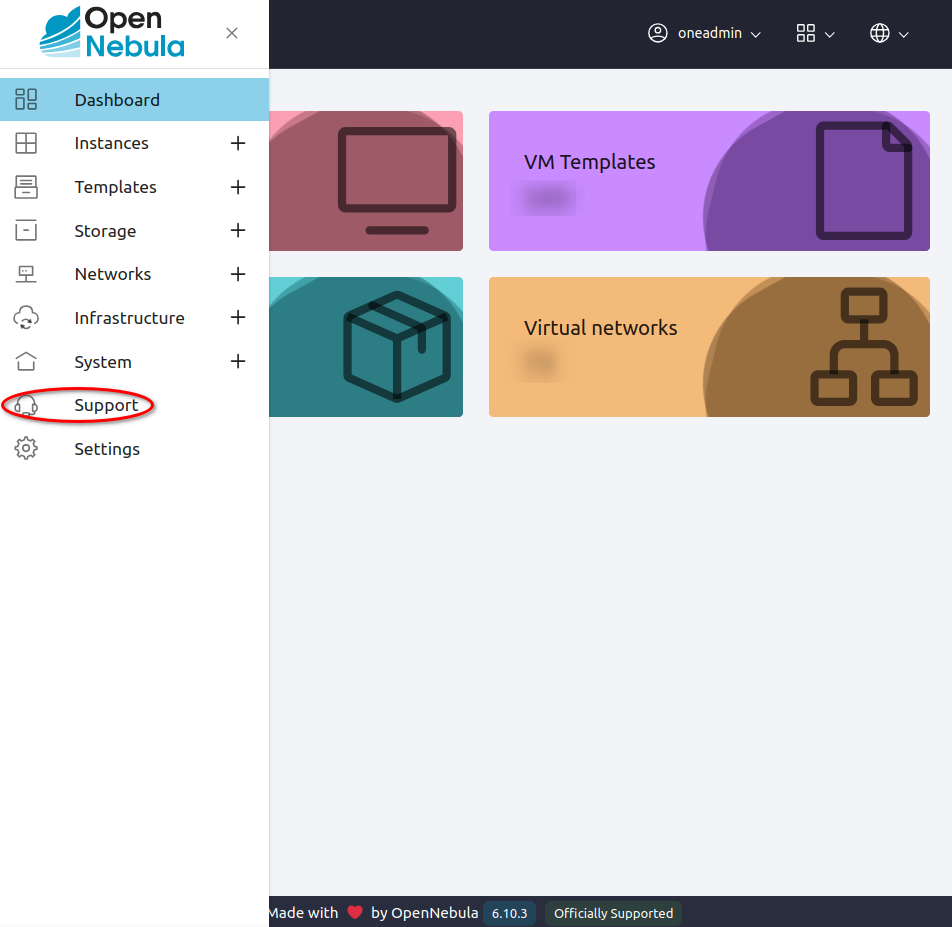Click the heart icon in footer
Image resolution: width=952 pixels, height=927 pixels.
pos(355,912)
